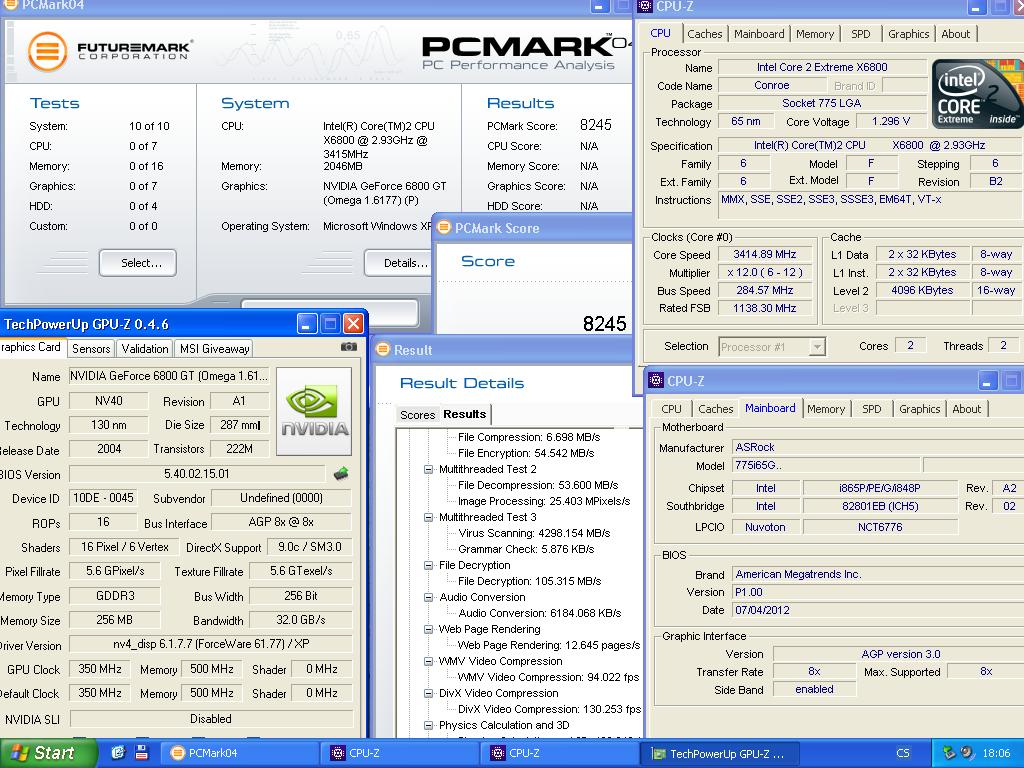Click the Grammar Check 5.876 KB/s row
Screen dimensions: 1024x768
coord(526,549)
